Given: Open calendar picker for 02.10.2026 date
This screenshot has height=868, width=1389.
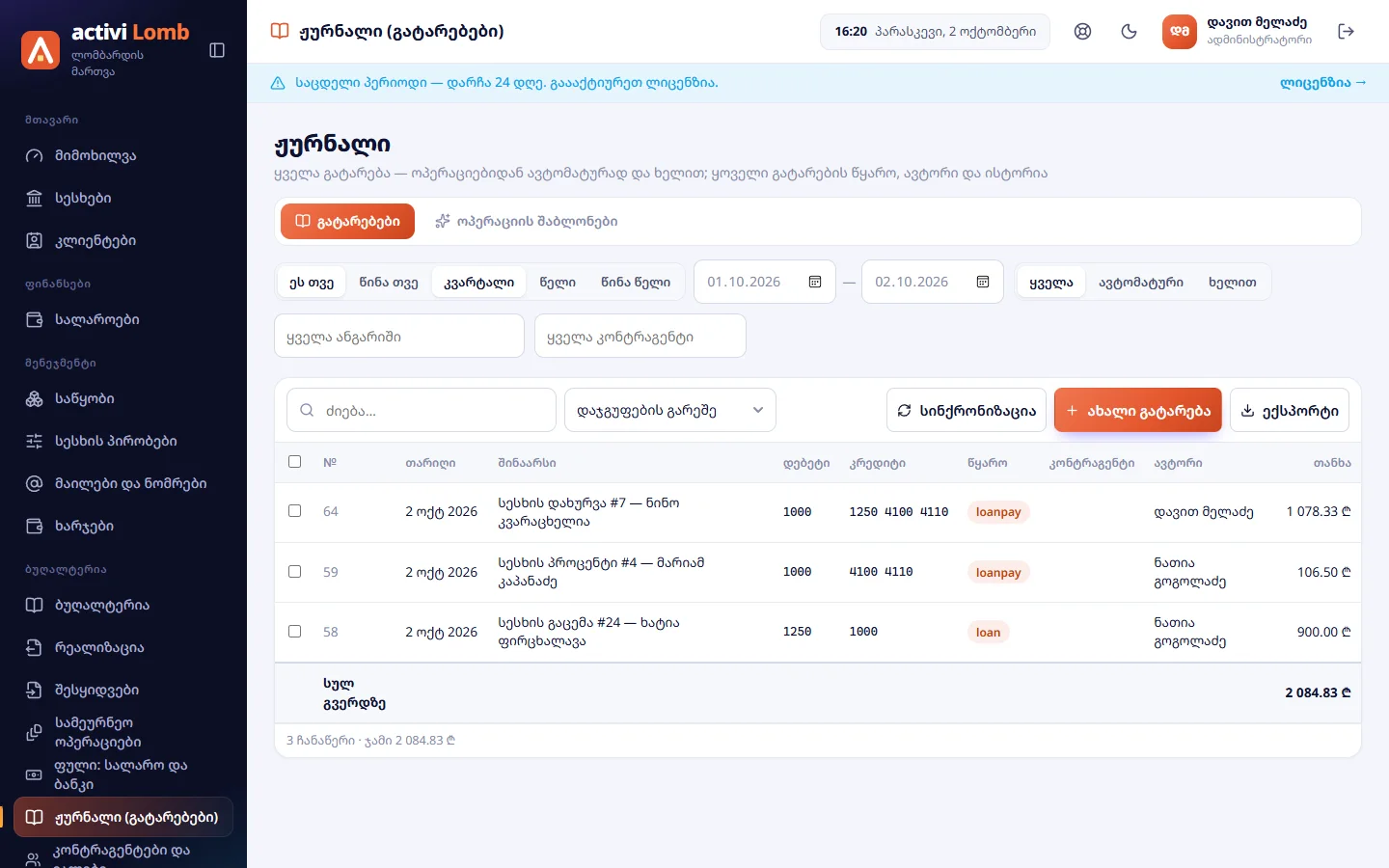Looking at the screenshot, I should point(983,282).
